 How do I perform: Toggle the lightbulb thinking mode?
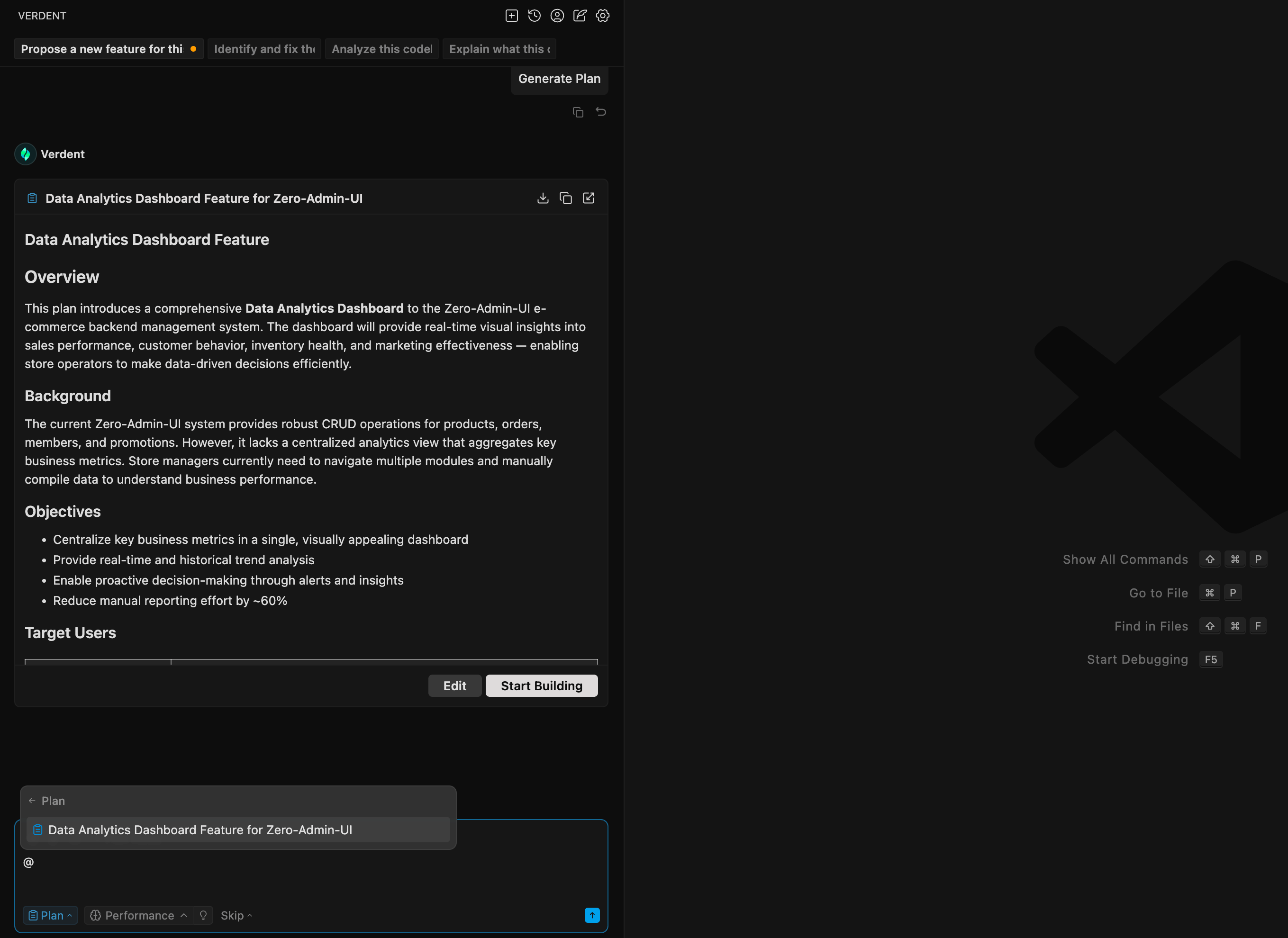click(x=203, y=915)
